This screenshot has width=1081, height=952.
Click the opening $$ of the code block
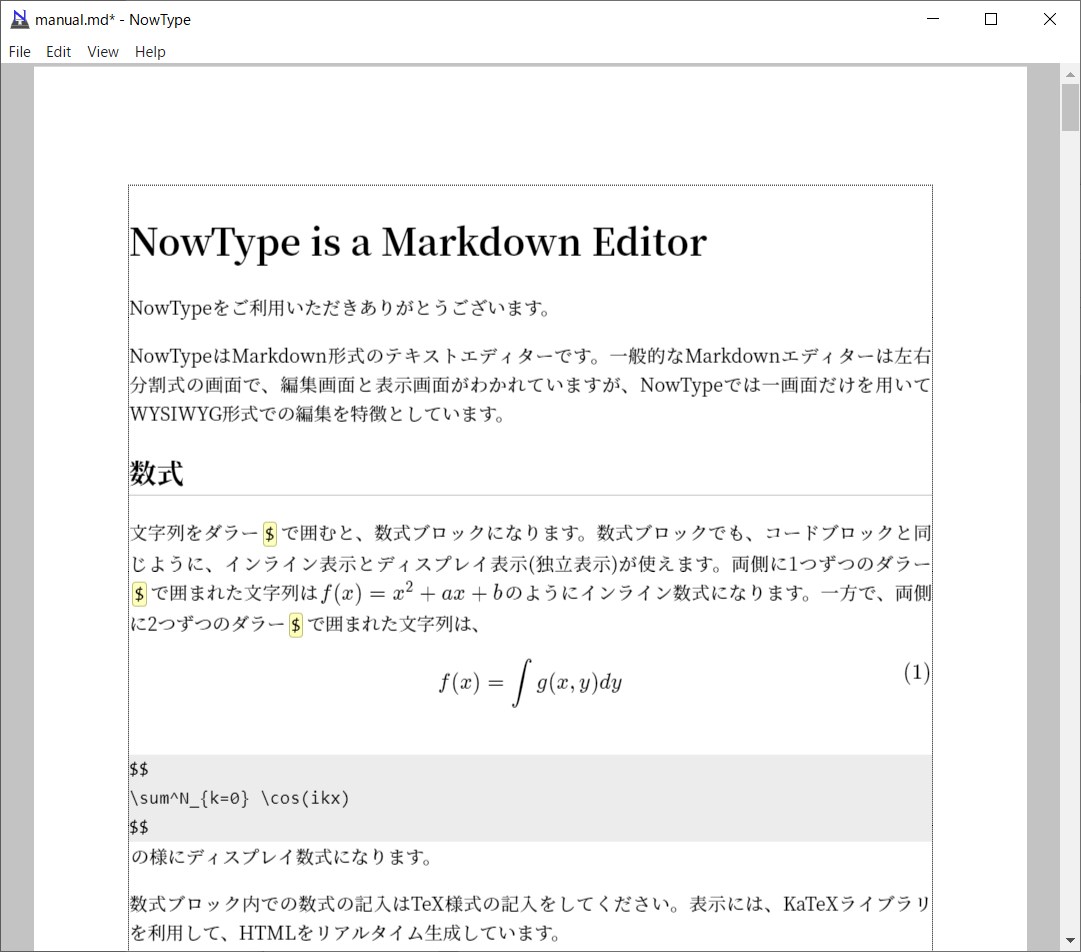point(139,769)
